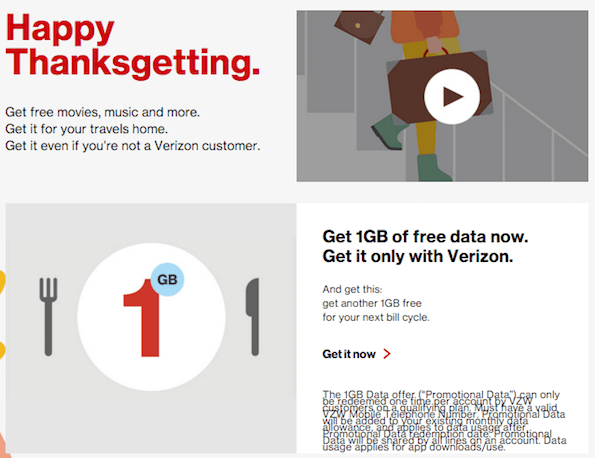
Task: Click the lower green boot in the video
Action: 433,167
